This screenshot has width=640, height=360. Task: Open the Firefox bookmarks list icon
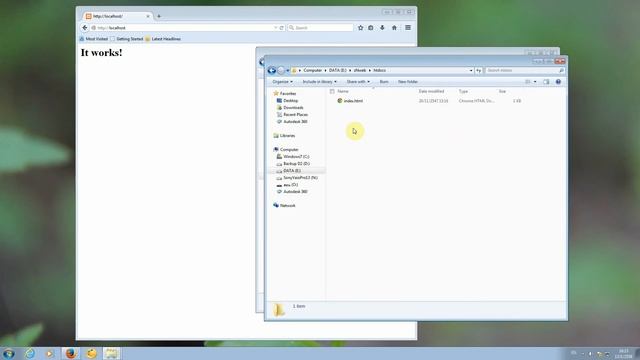371,28
